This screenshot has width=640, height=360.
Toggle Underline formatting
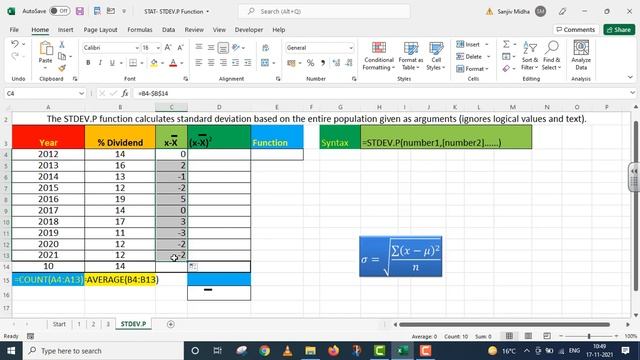click(x=112, y=63)
